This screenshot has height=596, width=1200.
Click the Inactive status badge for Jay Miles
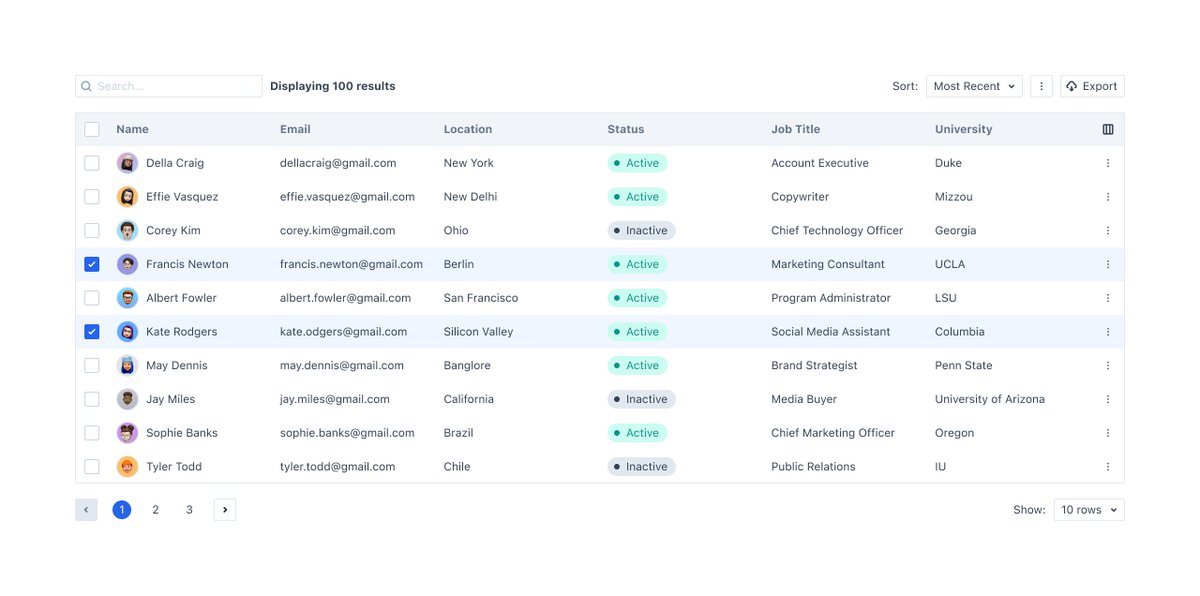click(641, 399)
